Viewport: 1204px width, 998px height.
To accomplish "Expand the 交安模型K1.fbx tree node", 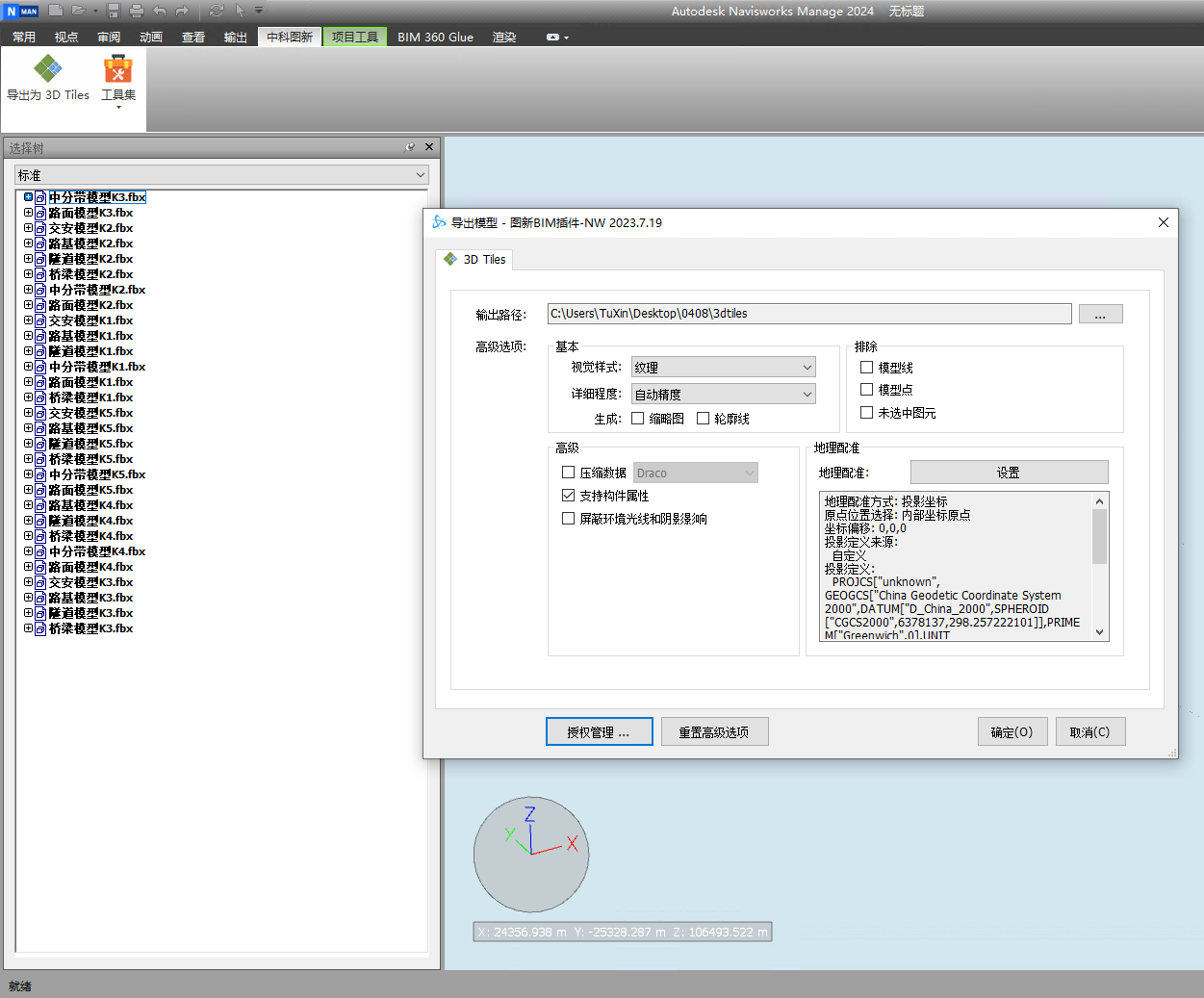I will pos(28,320).
